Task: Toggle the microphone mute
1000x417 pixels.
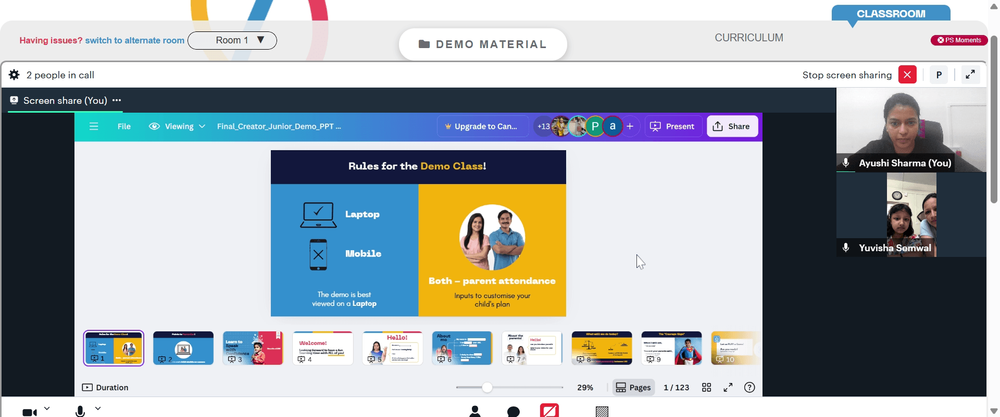Action: [80, 412]
